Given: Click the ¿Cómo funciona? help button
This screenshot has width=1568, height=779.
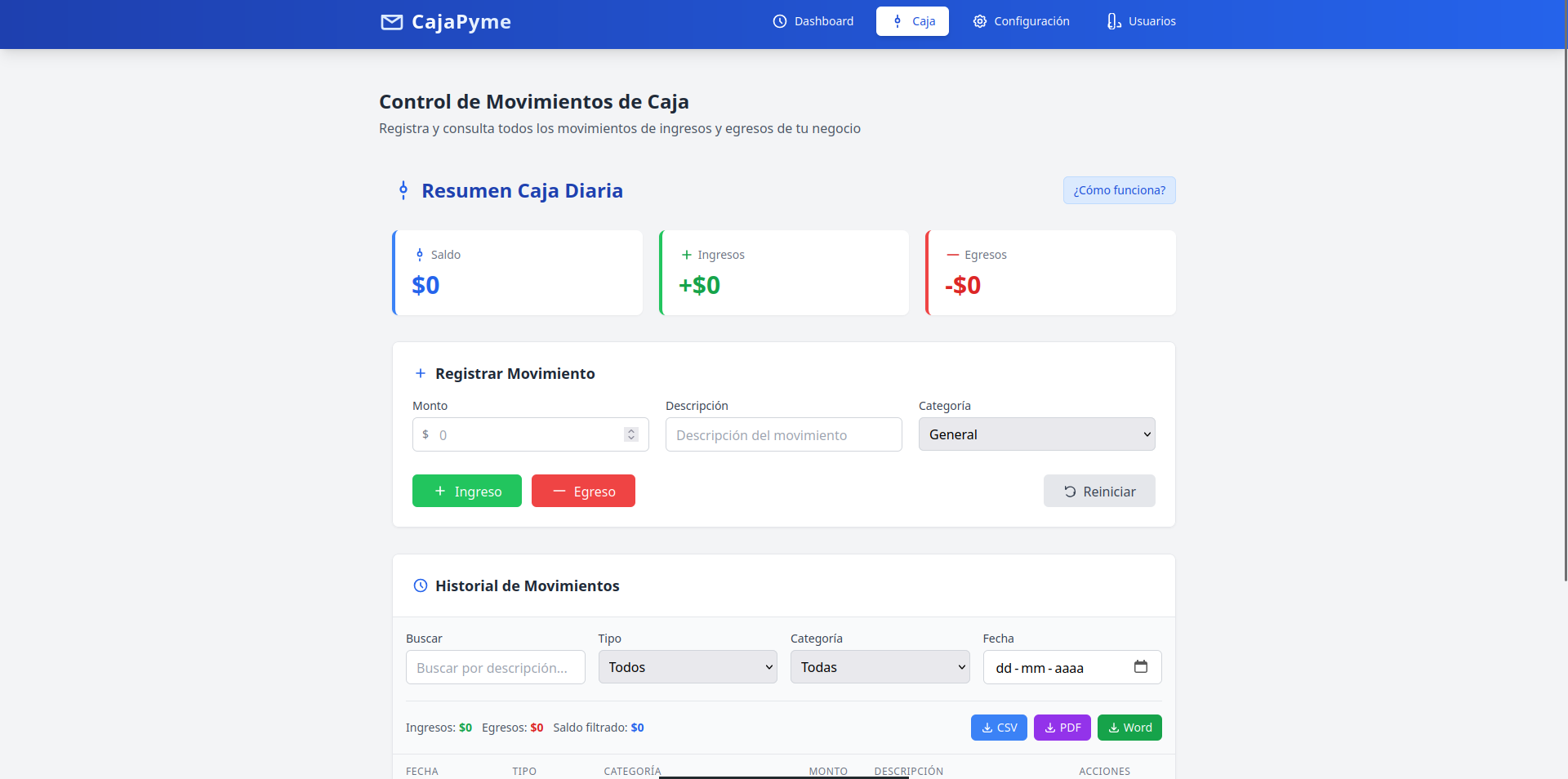Looking at the screenshot, I should pyautogui.click(x=1120, y=190).
